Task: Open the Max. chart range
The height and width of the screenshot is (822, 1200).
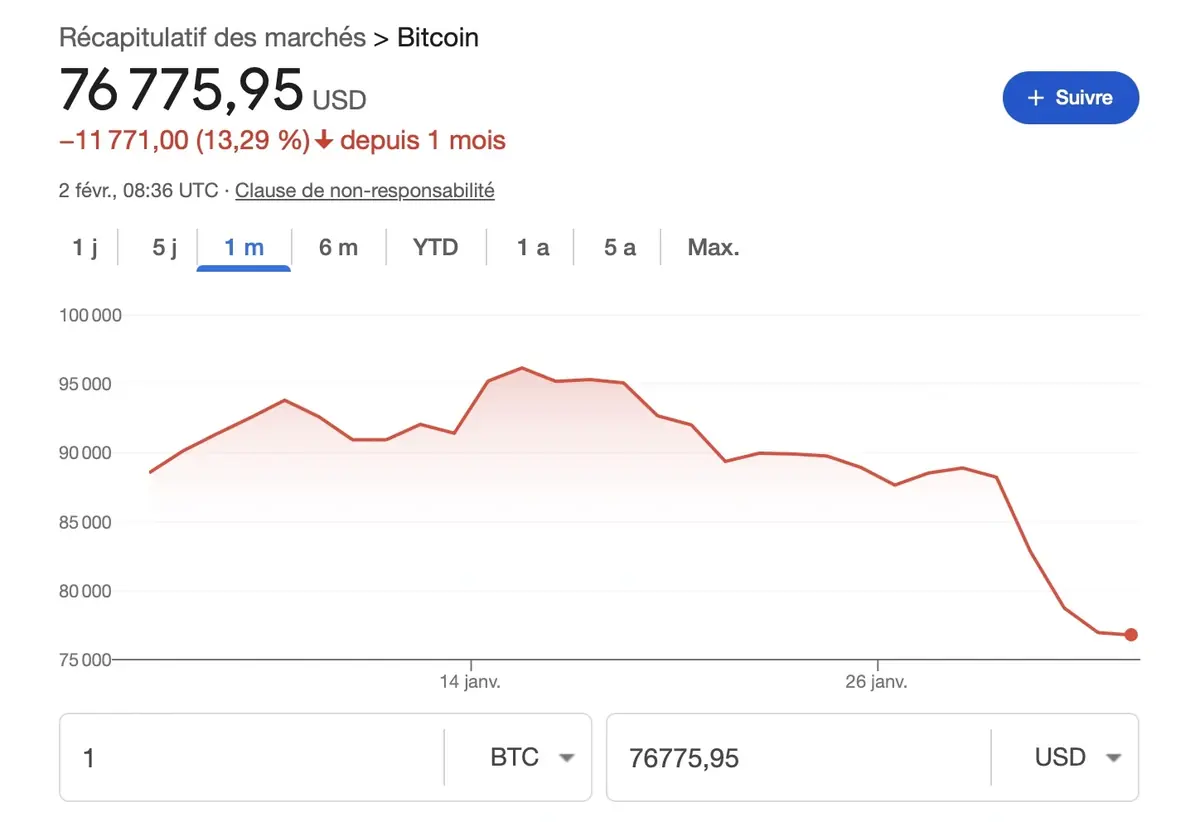Action: (712, 247)
